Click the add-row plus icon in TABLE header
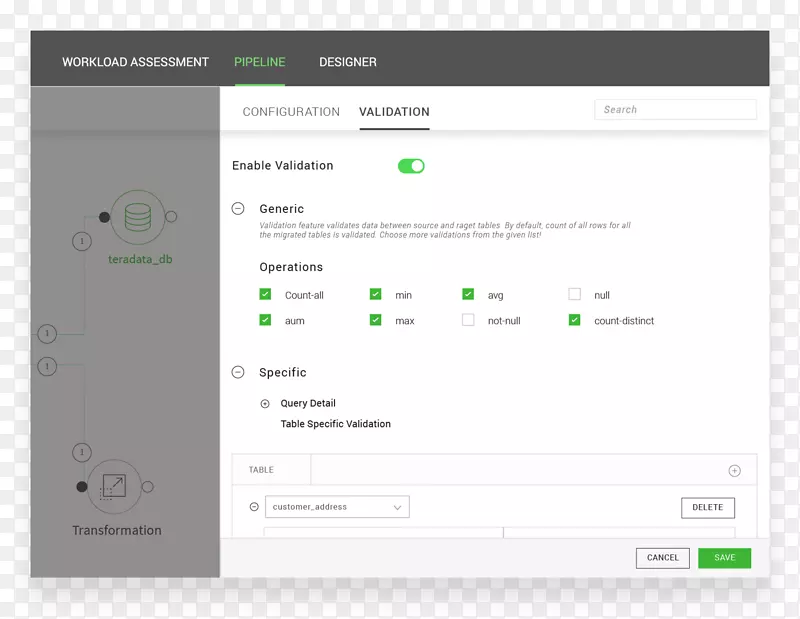Viewport: 800px width, 619px height. (x=734, y=470)
